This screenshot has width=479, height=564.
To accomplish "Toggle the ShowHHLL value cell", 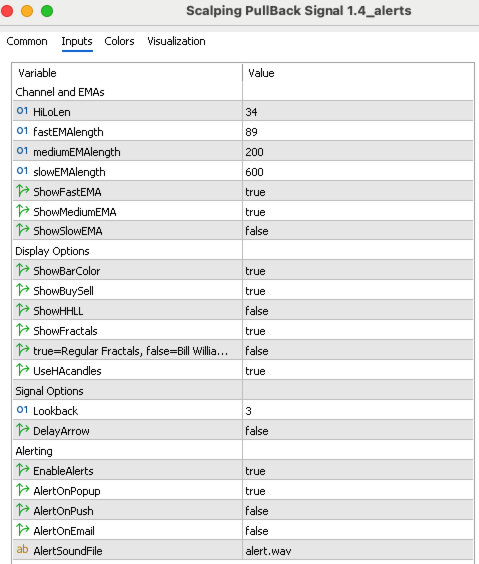I will pos(358,310).
